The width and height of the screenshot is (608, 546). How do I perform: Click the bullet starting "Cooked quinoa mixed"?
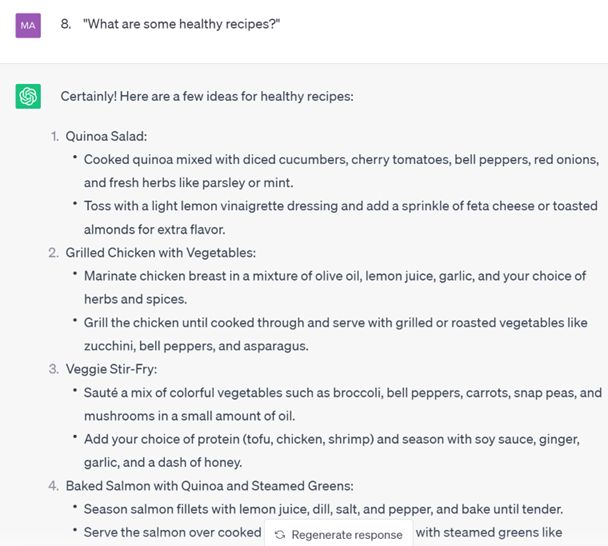tap(341, 160)
